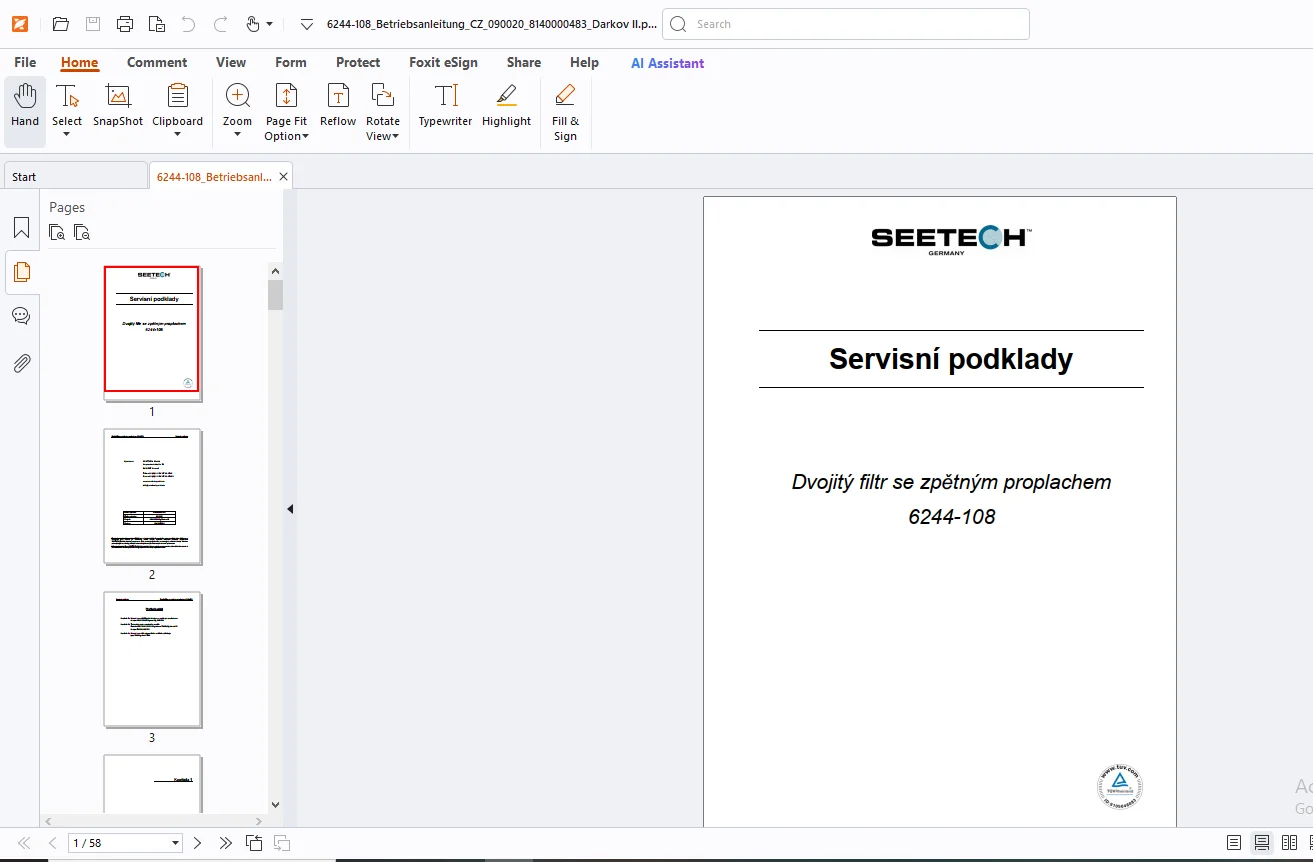
Task: Expand the Zoom dropdown arrow
Action: (x=237, y=135)
